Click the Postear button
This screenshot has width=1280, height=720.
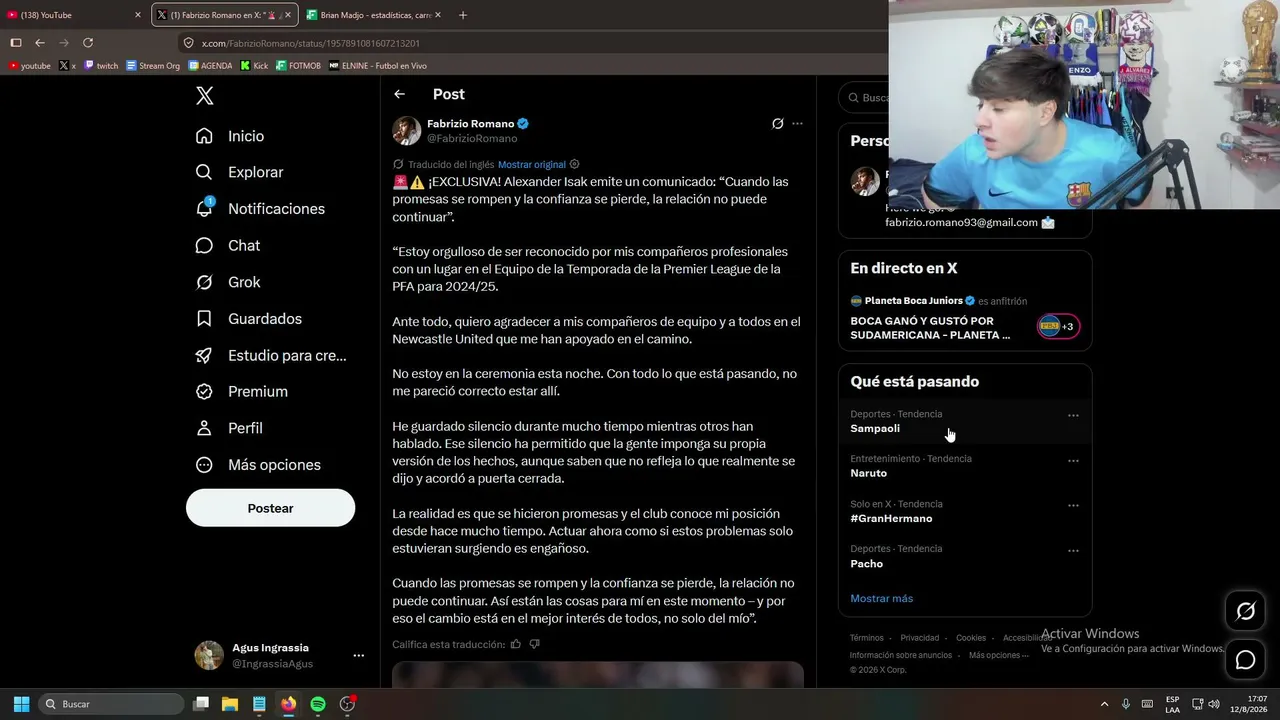click(270, 508)
